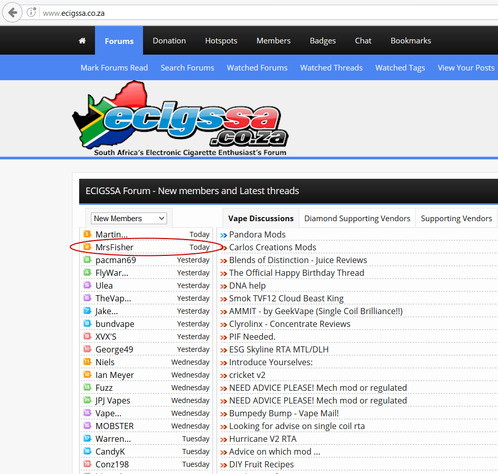This screenshot has width=498, height=474.
Task: Open the Warren... member profile link
Action: (x=113, y=439)
